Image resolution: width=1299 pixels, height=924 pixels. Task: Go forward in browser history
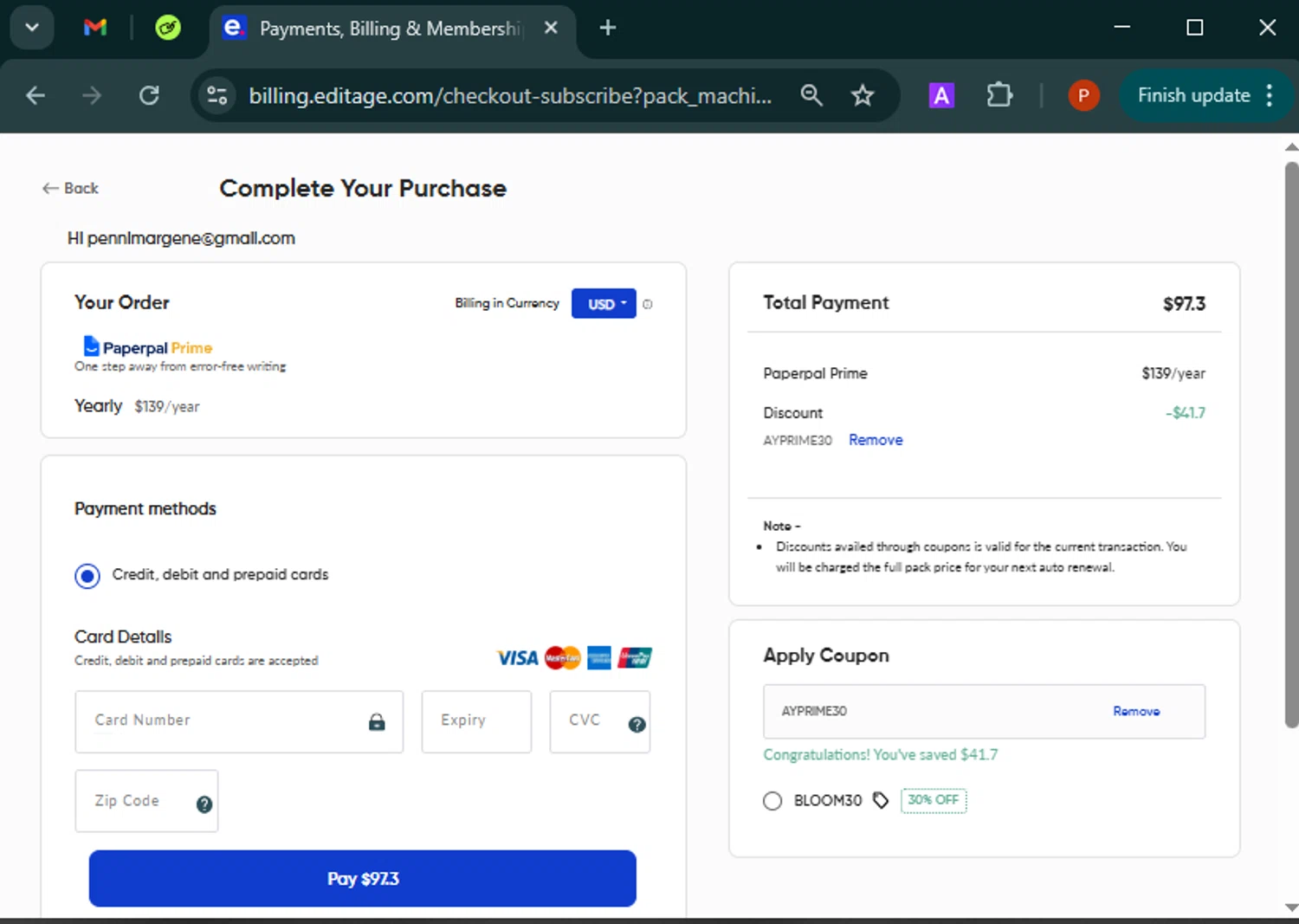tap(92, 95)
